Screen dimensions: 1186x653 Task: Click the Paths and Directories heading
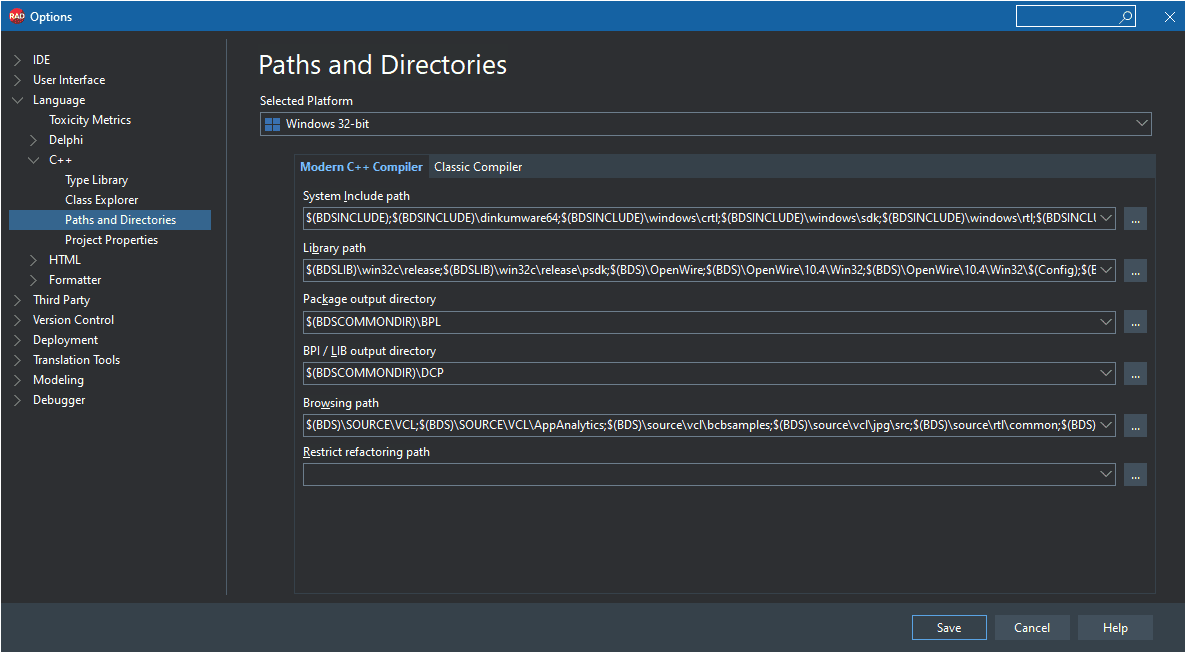coord(383,65)
